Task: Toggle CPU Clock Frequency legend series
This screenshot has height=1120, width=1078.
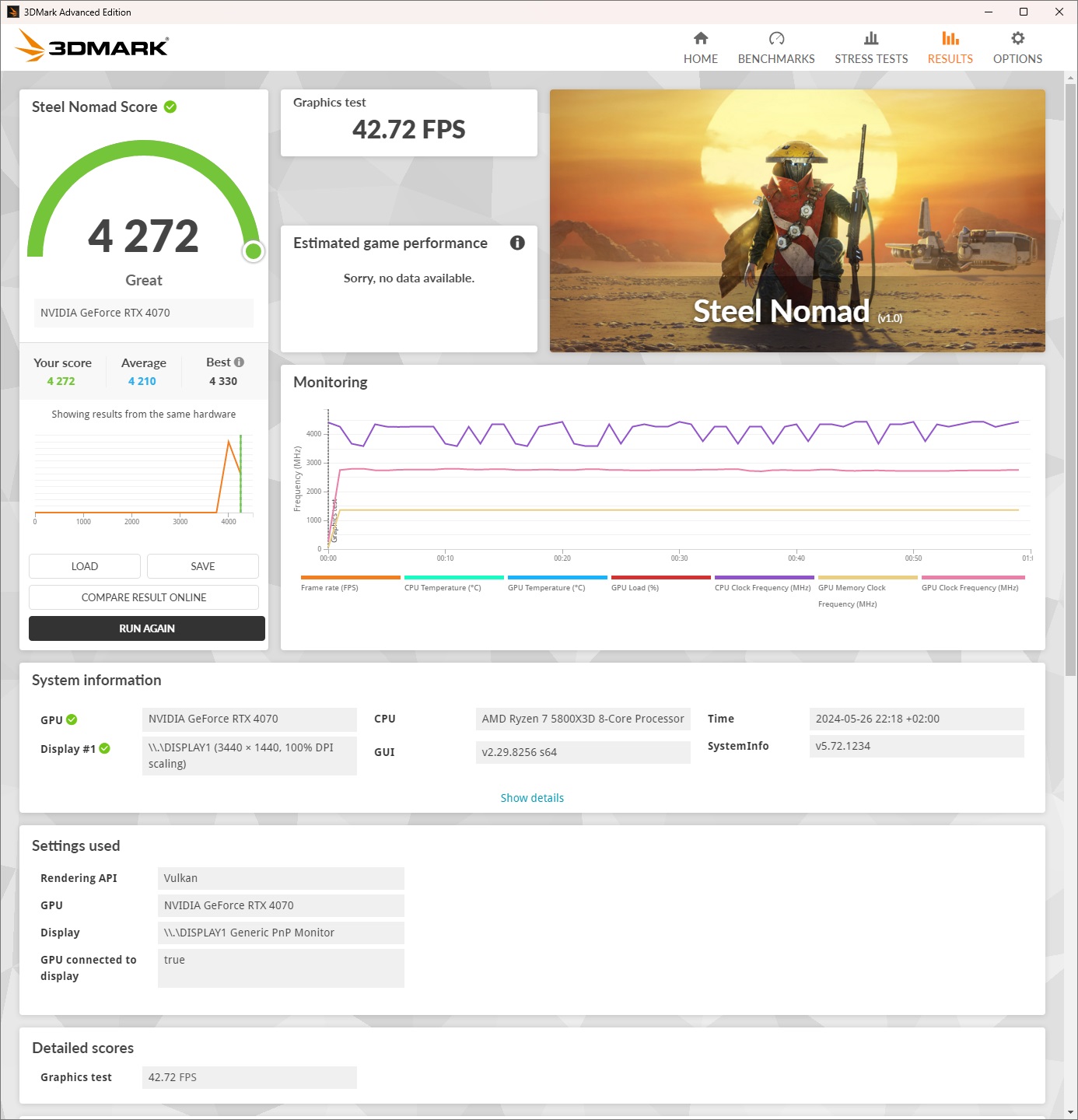Action: pyautogui.click(x=764, y=583)
